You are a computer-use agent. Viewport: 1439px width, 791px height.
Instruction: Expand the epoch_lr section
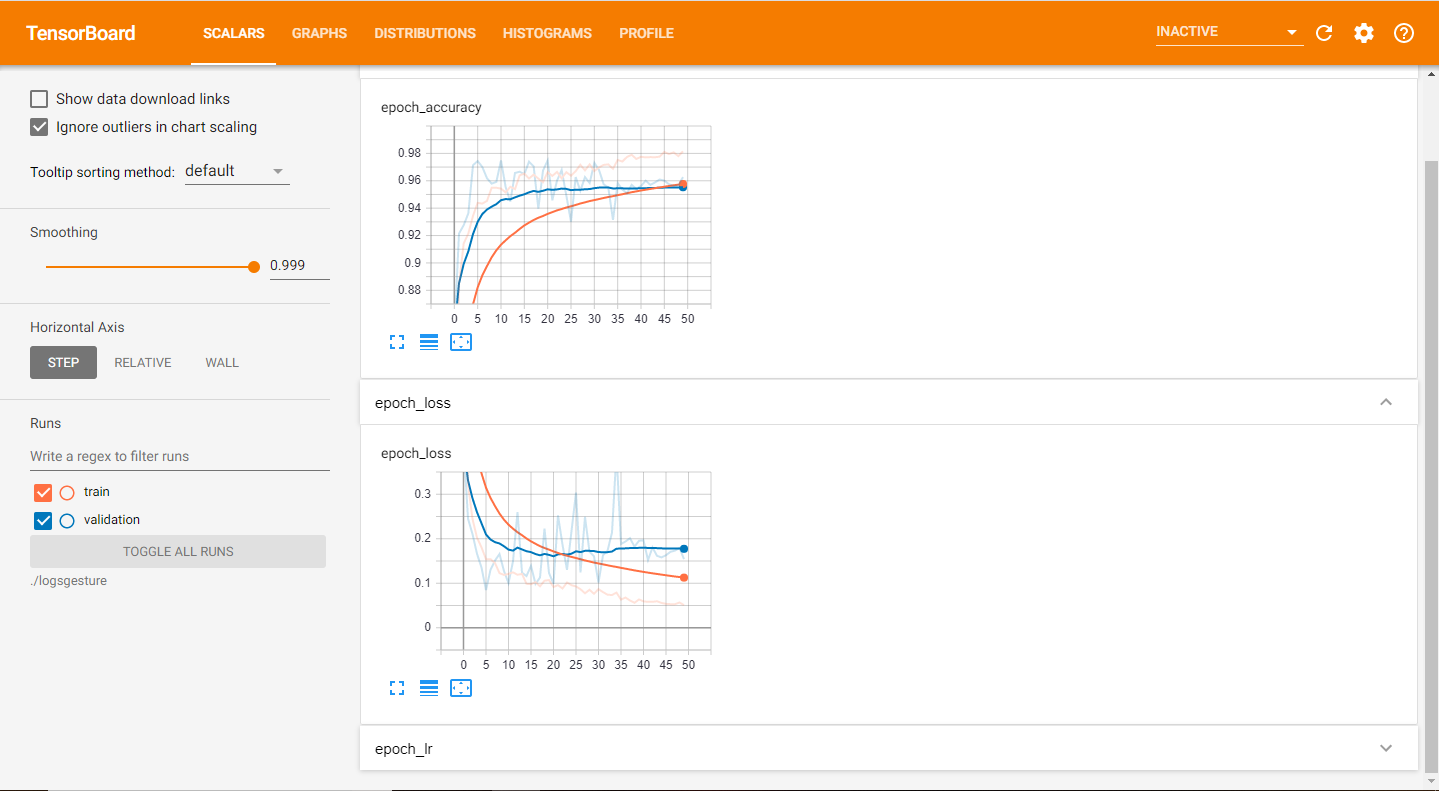pyautogui.click(x=1386, y=748)
